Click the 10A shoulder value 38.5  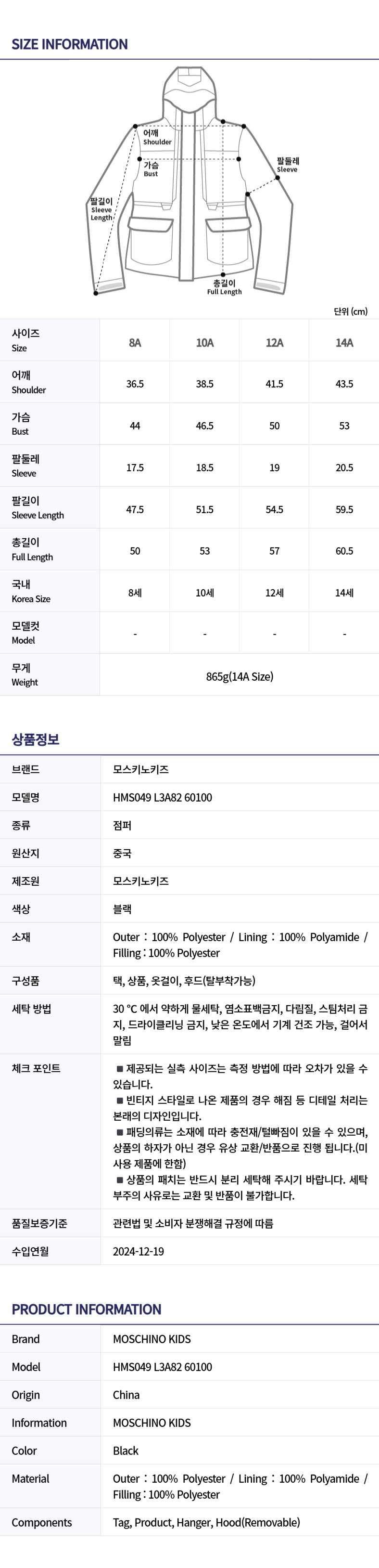pos(204,384)
